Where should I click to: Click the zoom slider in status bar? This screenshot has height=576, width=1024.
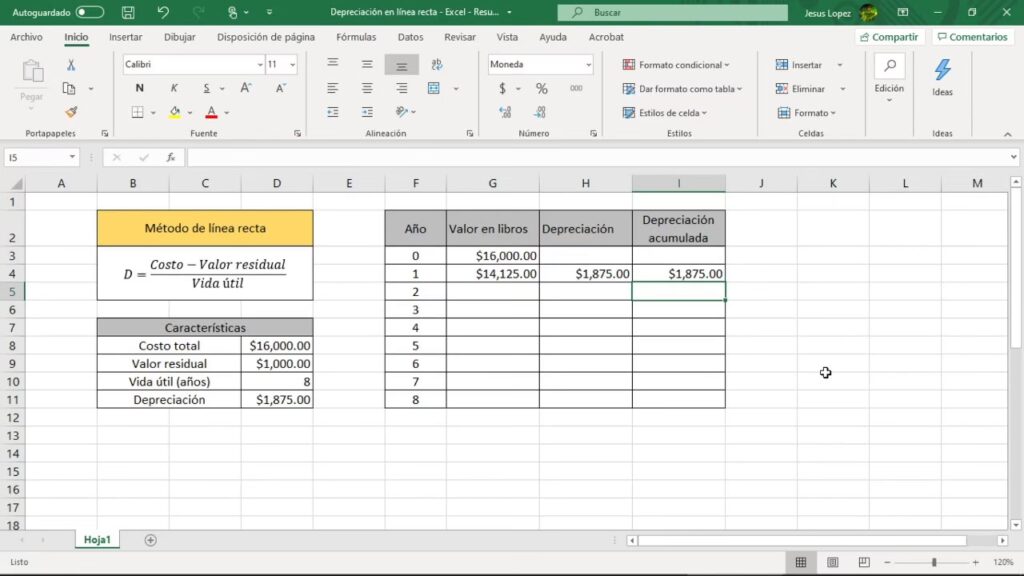pyautogui.click(x=934, y=562)
